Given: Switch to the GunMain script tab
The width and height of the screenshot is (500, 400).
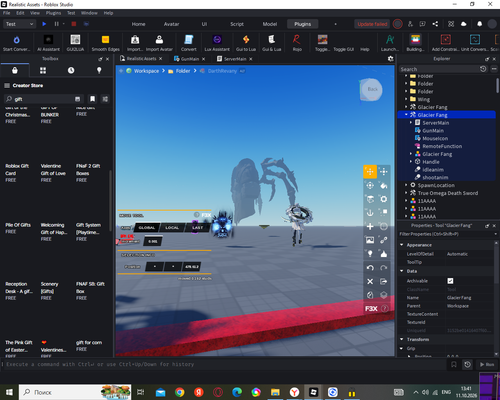Looking at the screenshot, I should click(190, 59).
